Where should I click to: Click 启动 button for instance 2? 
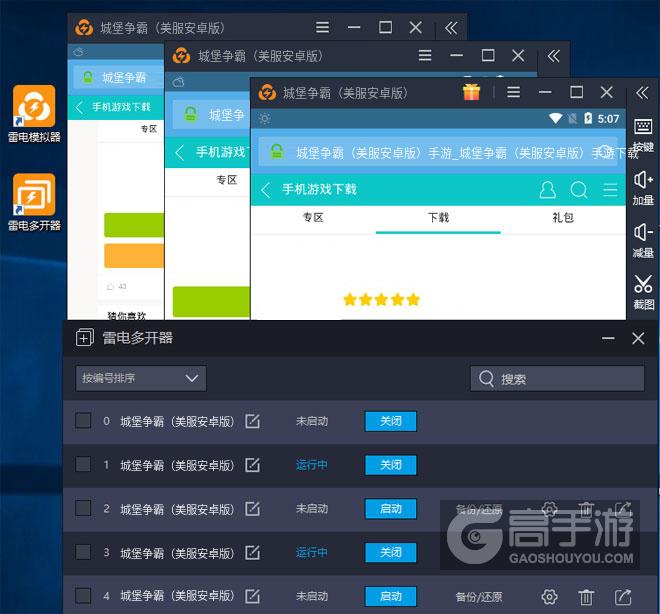pos(391,509)
